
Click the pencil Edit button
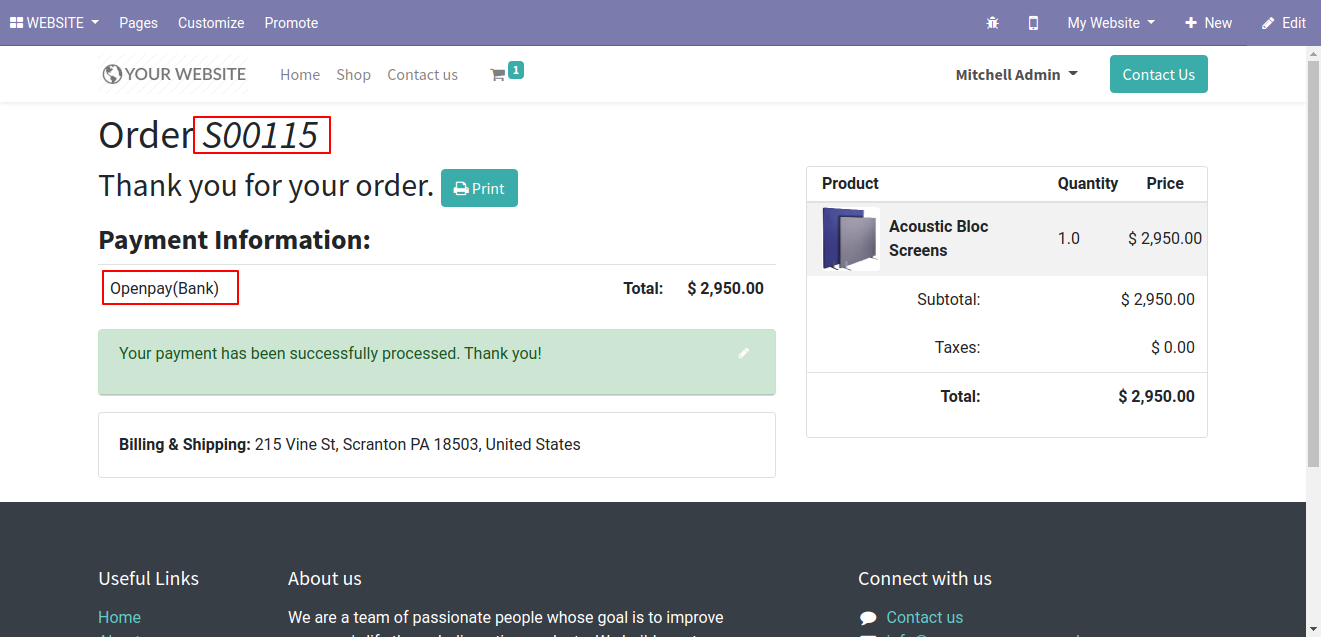pos(1283,23)
